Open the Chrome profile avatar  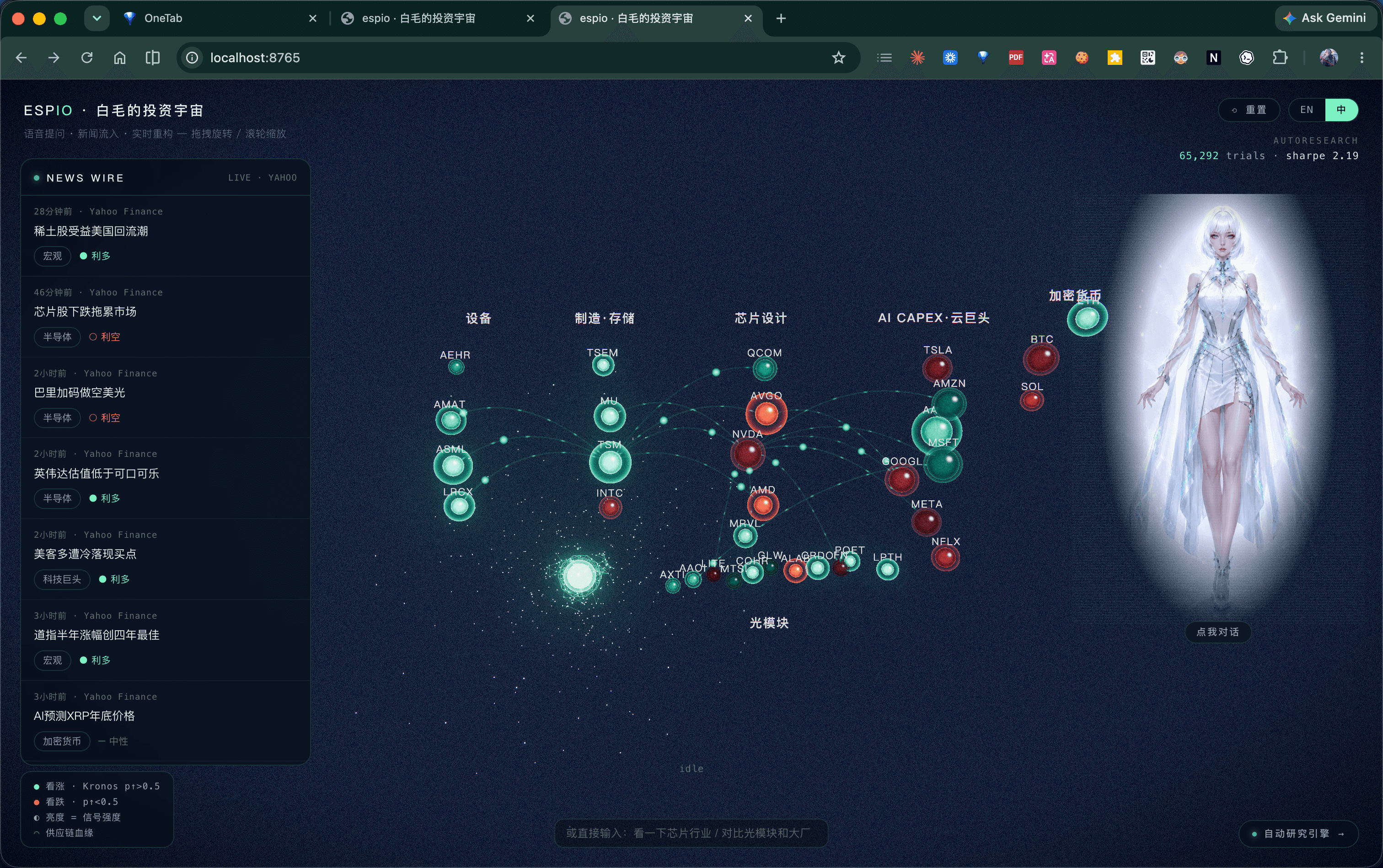(x=1329, y=58)
